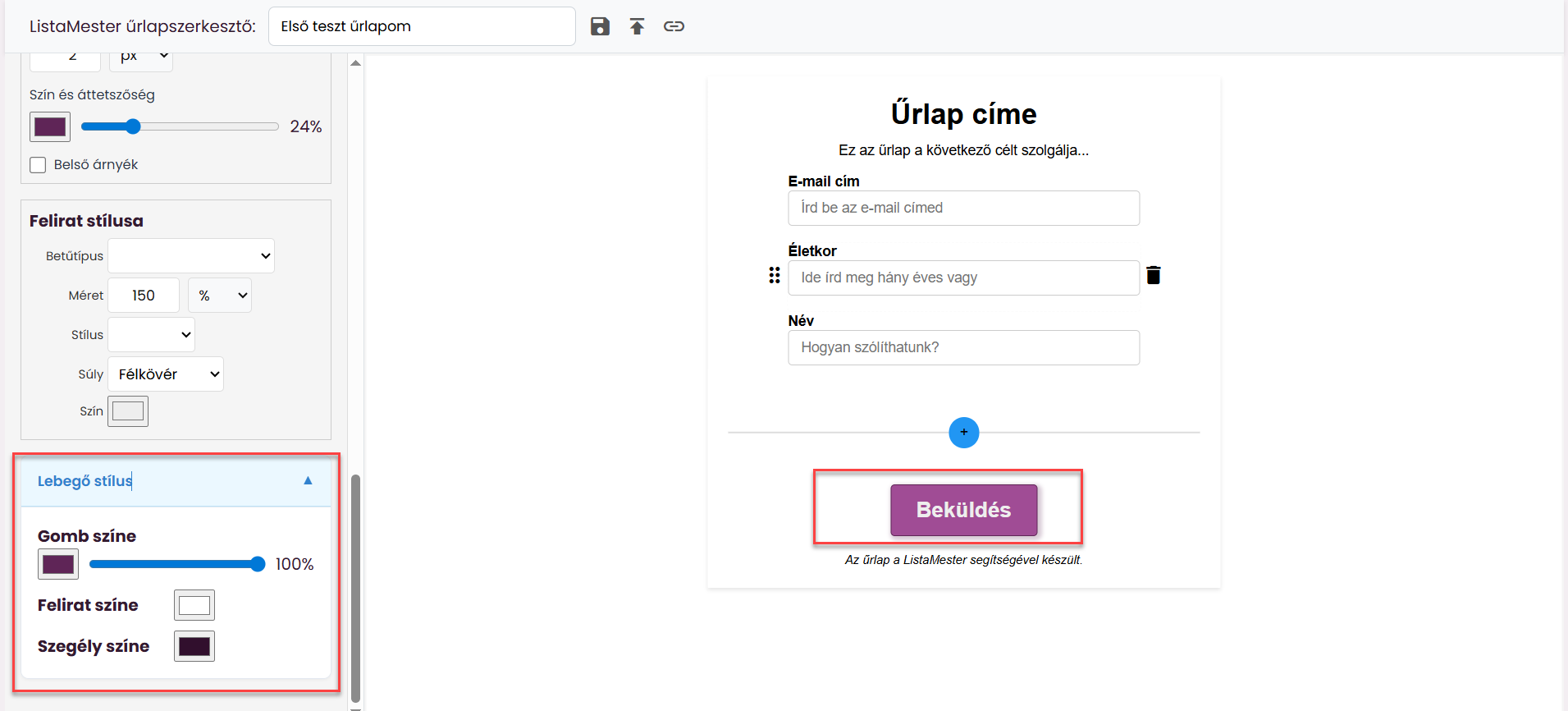
Task: Click the ListaMester credit text under the button
Action: click(963, 560)
